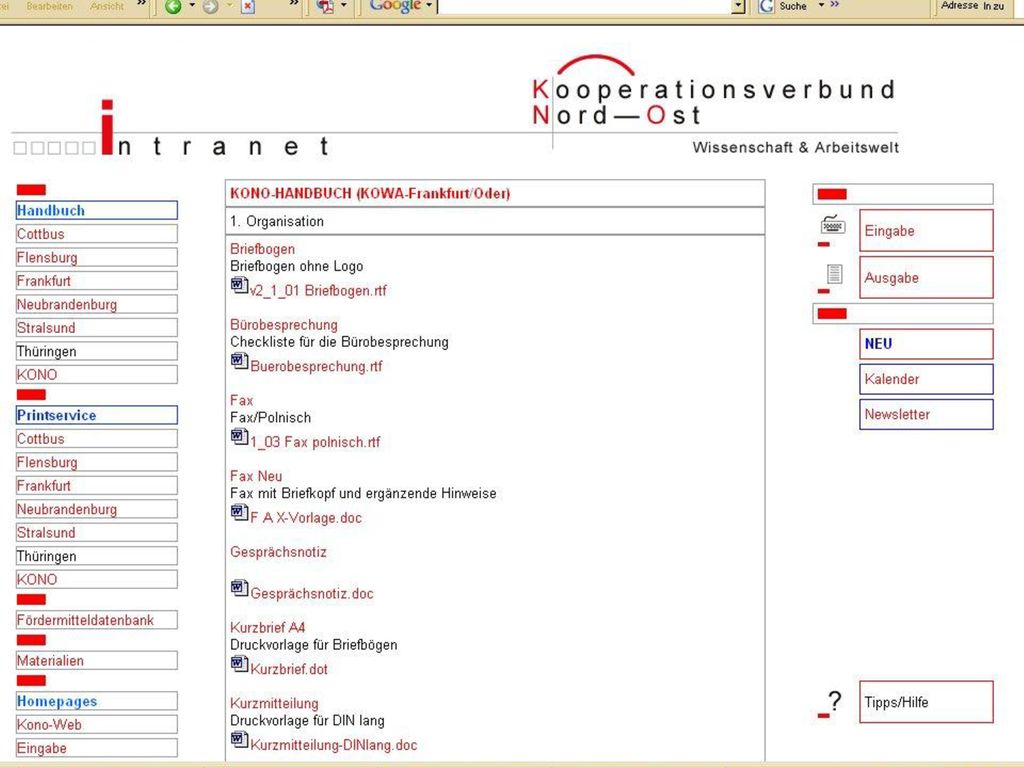Image resolution: width=1024 pixels, height=768 pixels.
Task: Open the dropdown arrow next to Suche
Action: click(x=822, y=5)
